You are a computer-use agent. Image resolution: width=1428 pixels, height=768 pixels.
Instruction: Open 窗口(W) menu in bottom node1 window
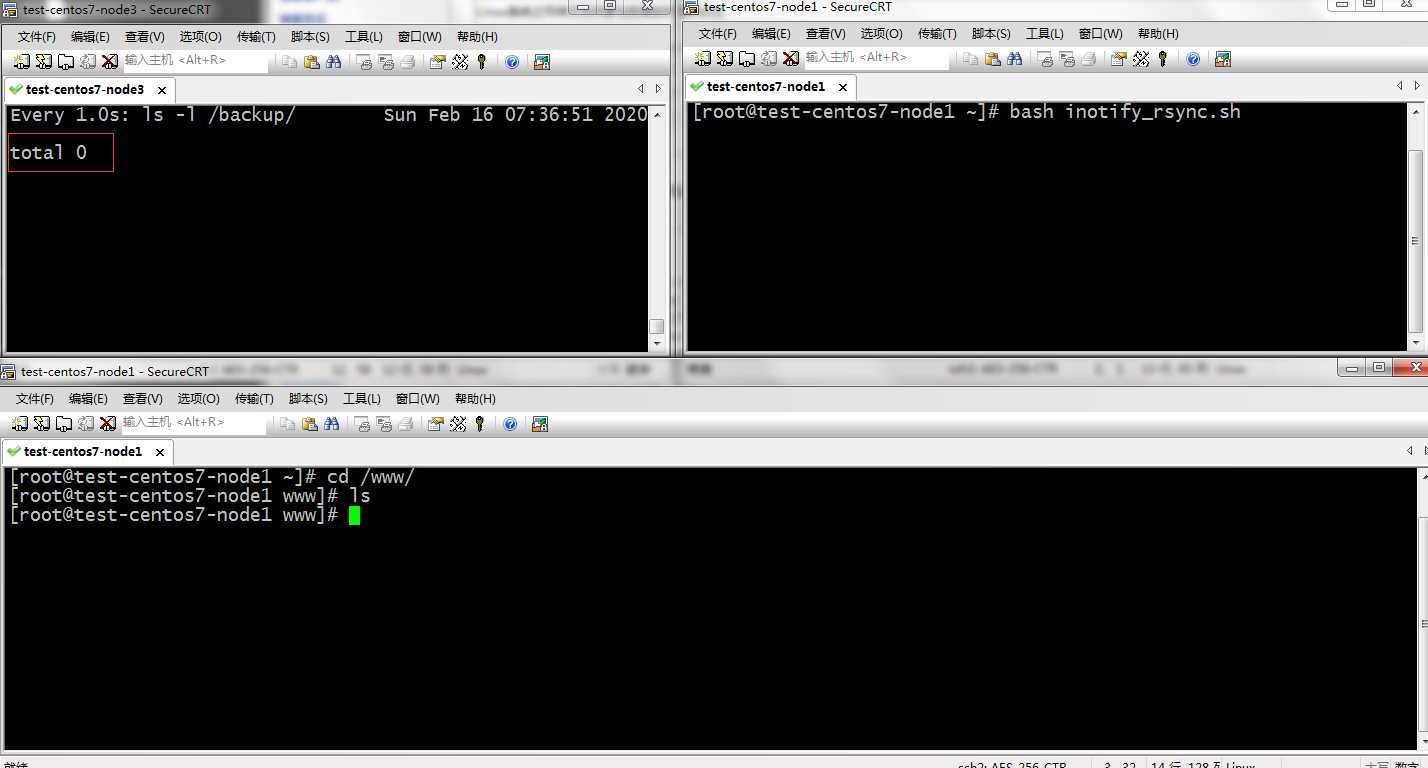click(x=417, y=399)
